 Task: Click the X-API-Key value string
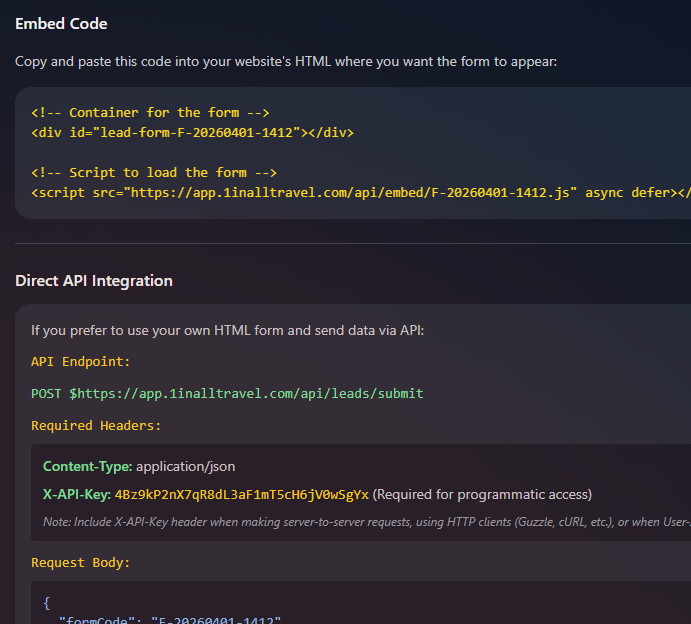click(241, 495)
